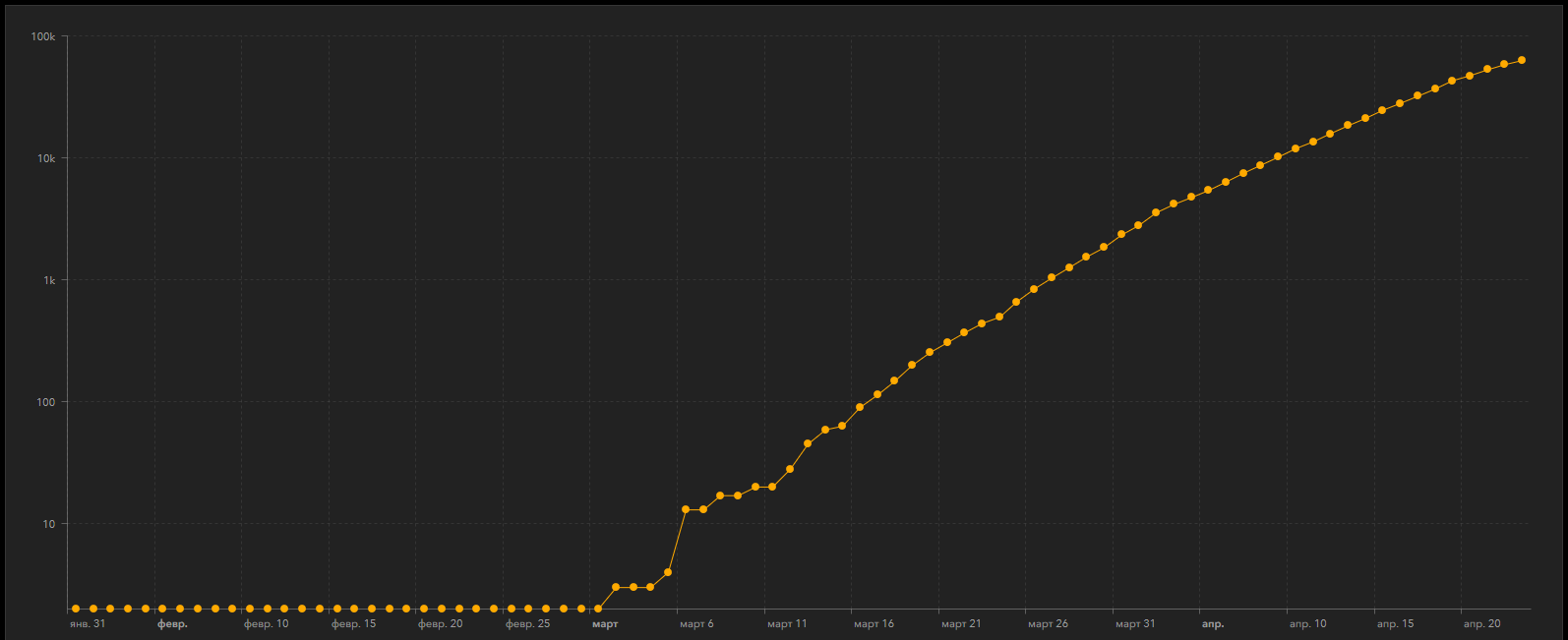1568x640 pixels.
Task: Click the 100 y-axis label
Action: 48,402
